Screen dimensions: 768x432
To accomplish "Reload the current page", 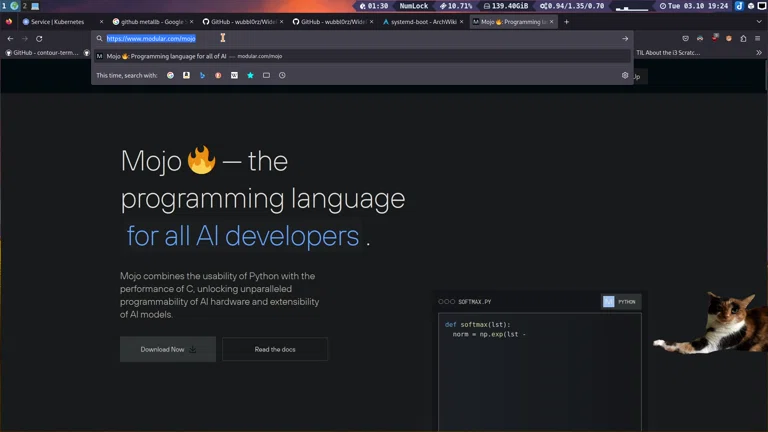I will pos(39,39).
